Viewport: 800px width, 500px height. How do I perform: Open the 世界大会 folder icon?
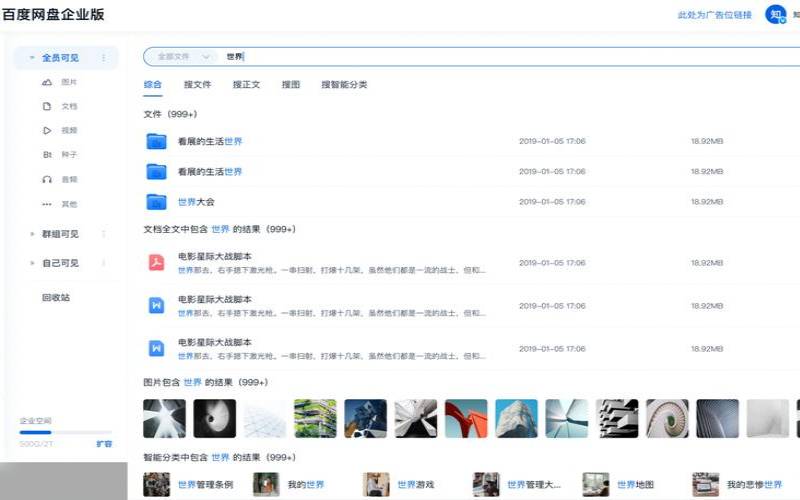coord(156,202)
